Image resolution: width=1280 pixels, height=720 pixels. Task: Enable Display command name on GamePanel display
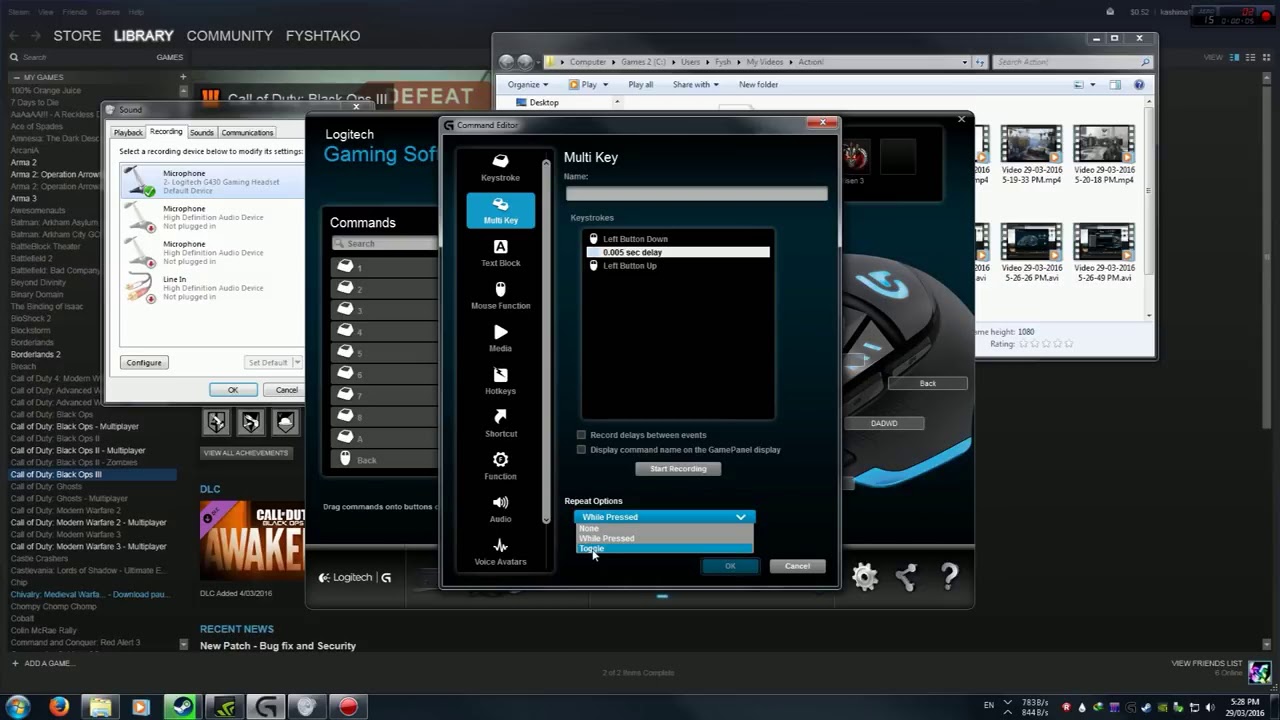point(581,450)
